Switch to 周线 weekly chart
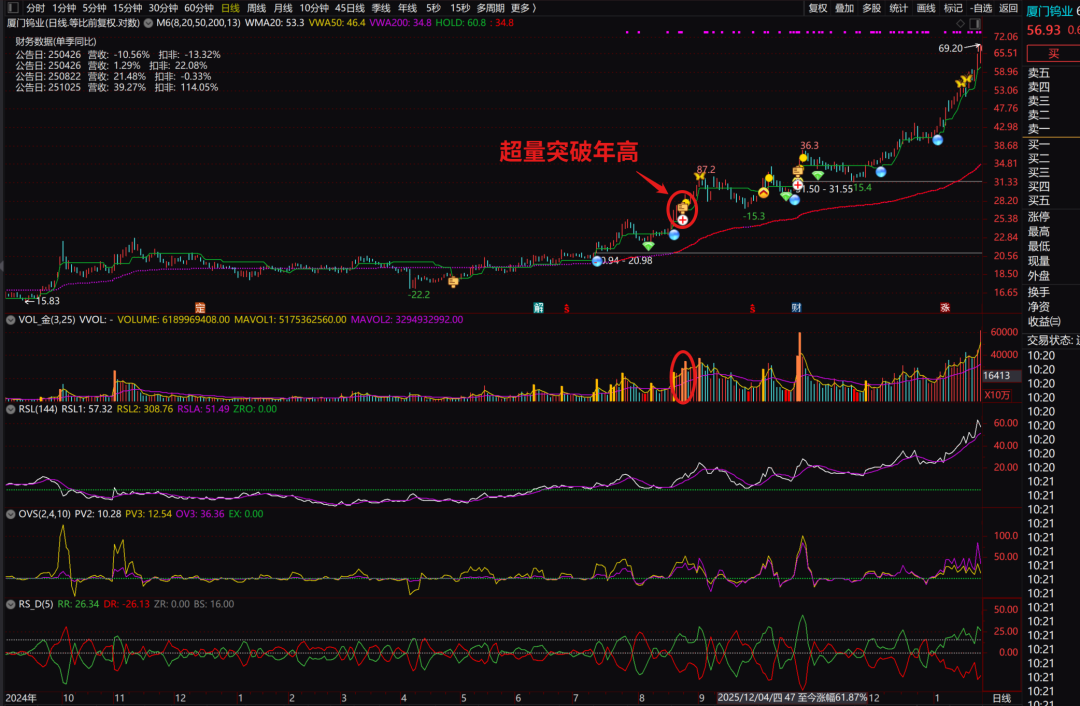 point(256,8)
